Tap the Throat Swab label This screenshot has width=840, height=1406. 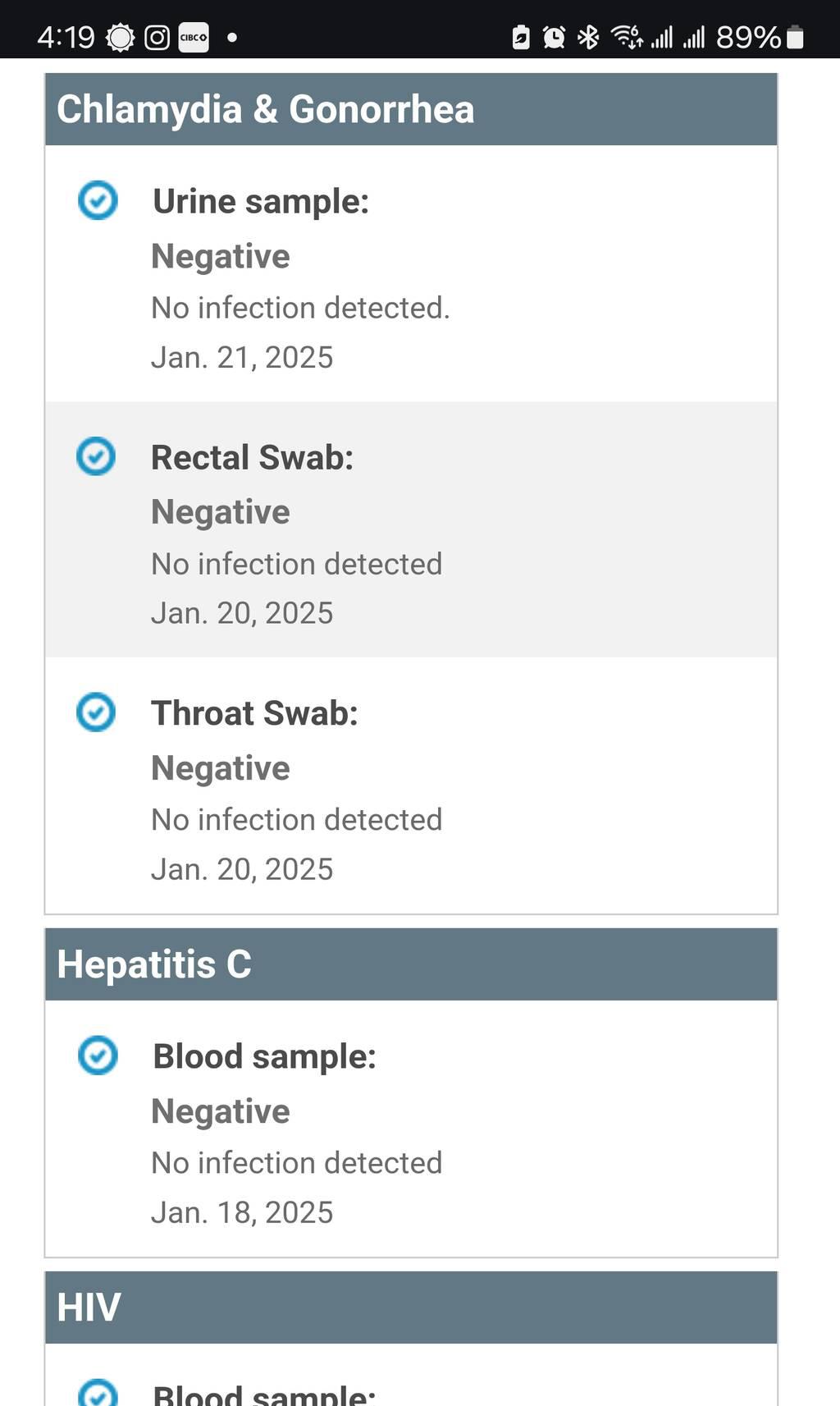[254, 713]
